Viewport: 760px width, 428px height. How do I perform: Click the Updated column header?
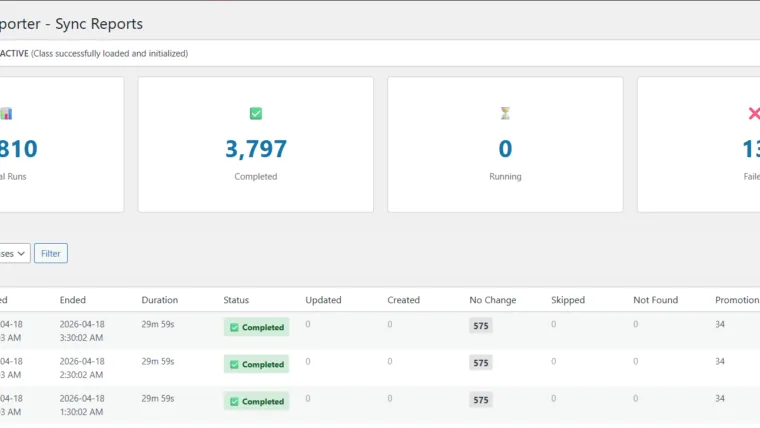click(x=323, y=300)
